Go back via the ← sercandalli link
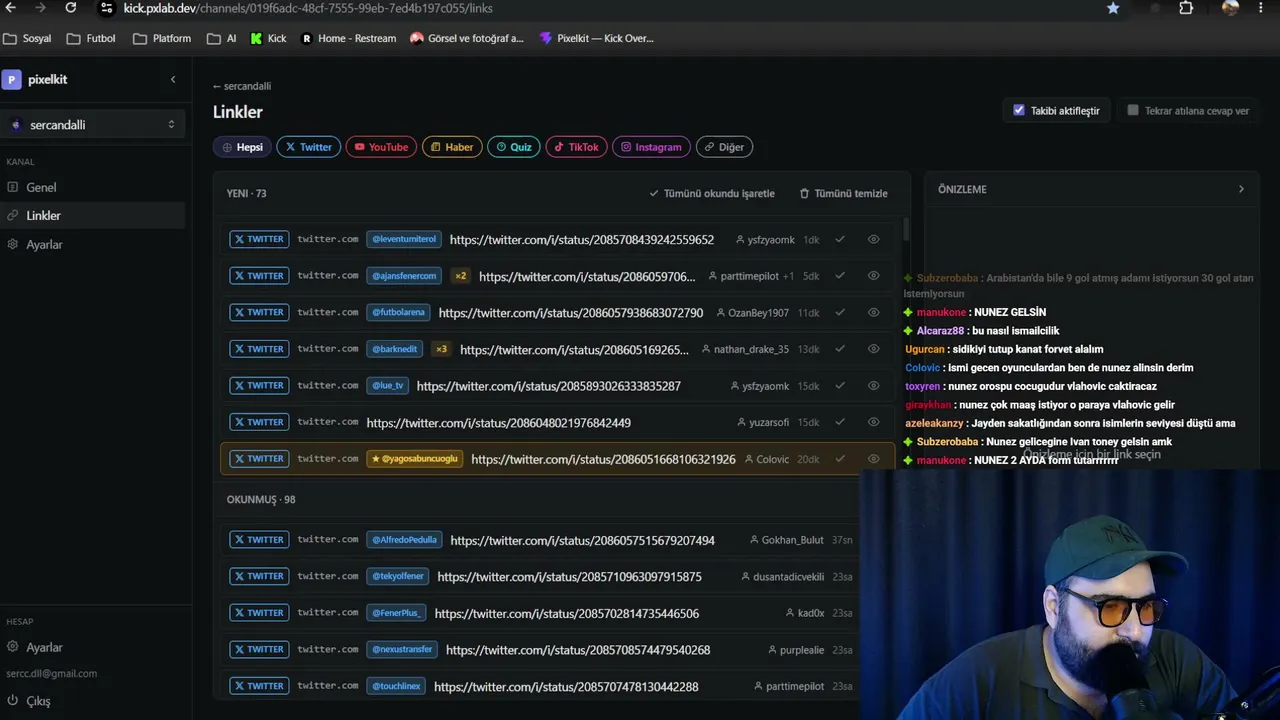Screen dimensions: 1280x720 click(242, 86)
